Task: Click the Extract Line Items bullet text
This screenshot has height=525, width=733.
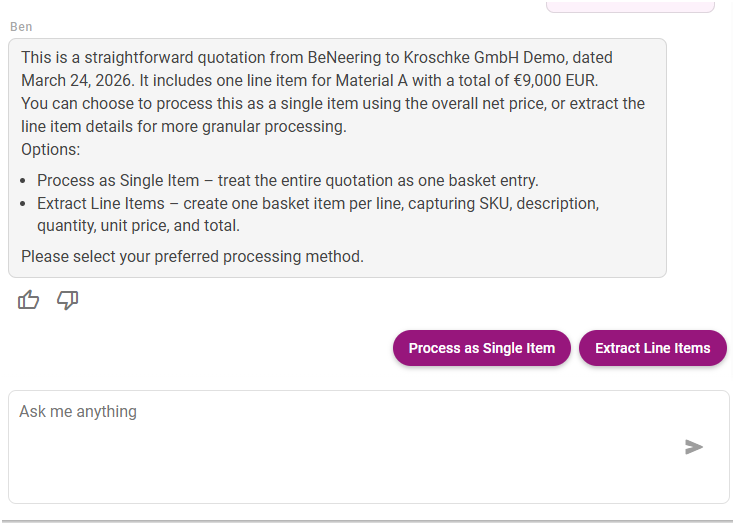Action: click(318, 204)
